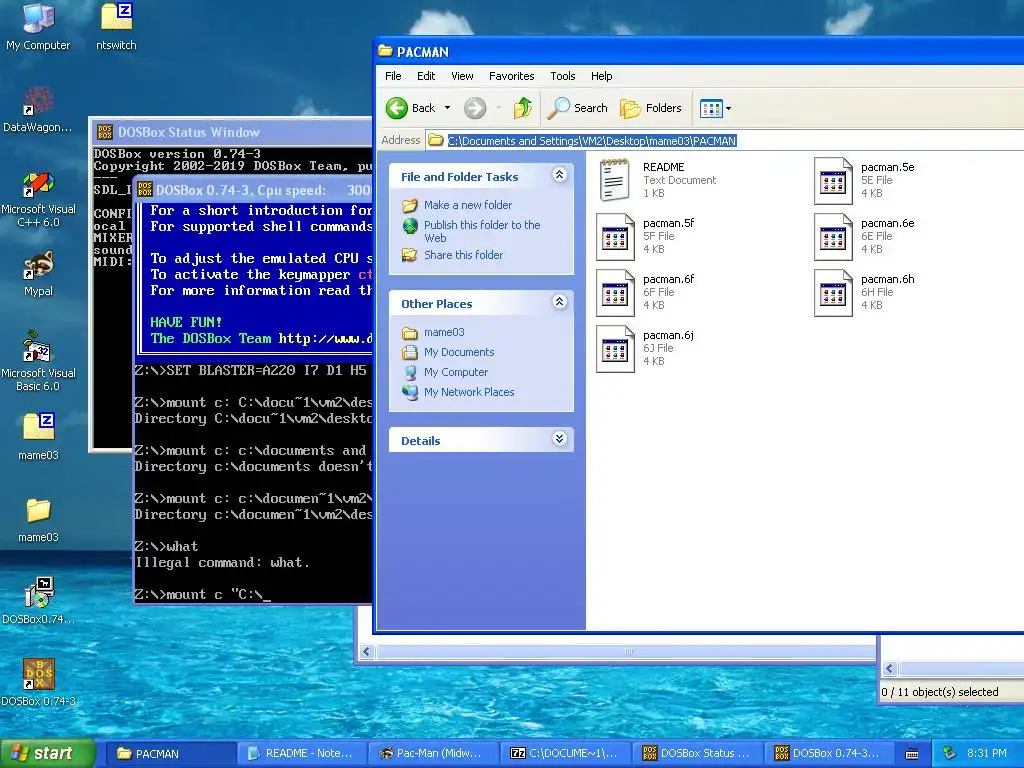
Task: Click Share this folder link
Action: pos(463,255)
